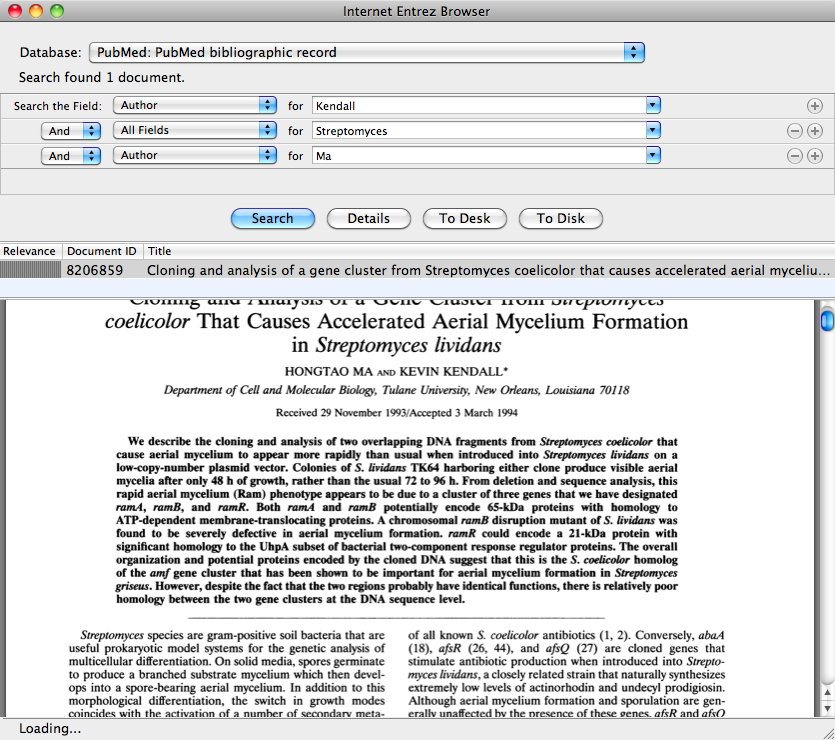Change the And operator for Streptomyces row
The width and height of the screenshot is (835, 740).
(x=71, y=130)
